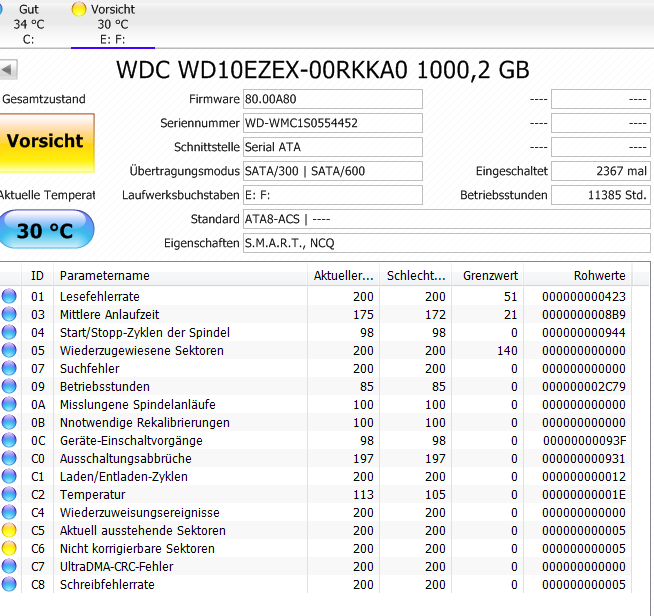Click raw value 000000002C79

[584, 387]
